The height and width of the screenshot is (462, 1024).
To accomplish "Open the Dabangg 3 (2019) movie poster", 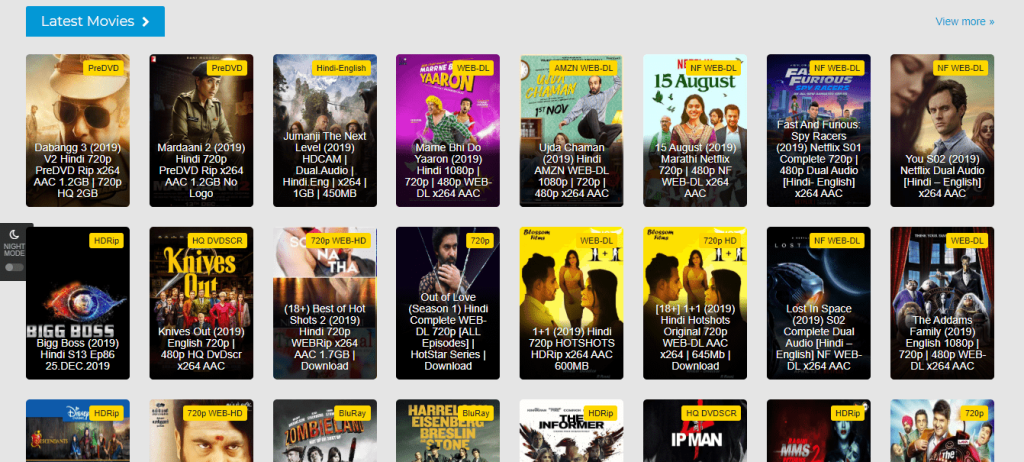I will pyautogui.click(x=77, y=130).
